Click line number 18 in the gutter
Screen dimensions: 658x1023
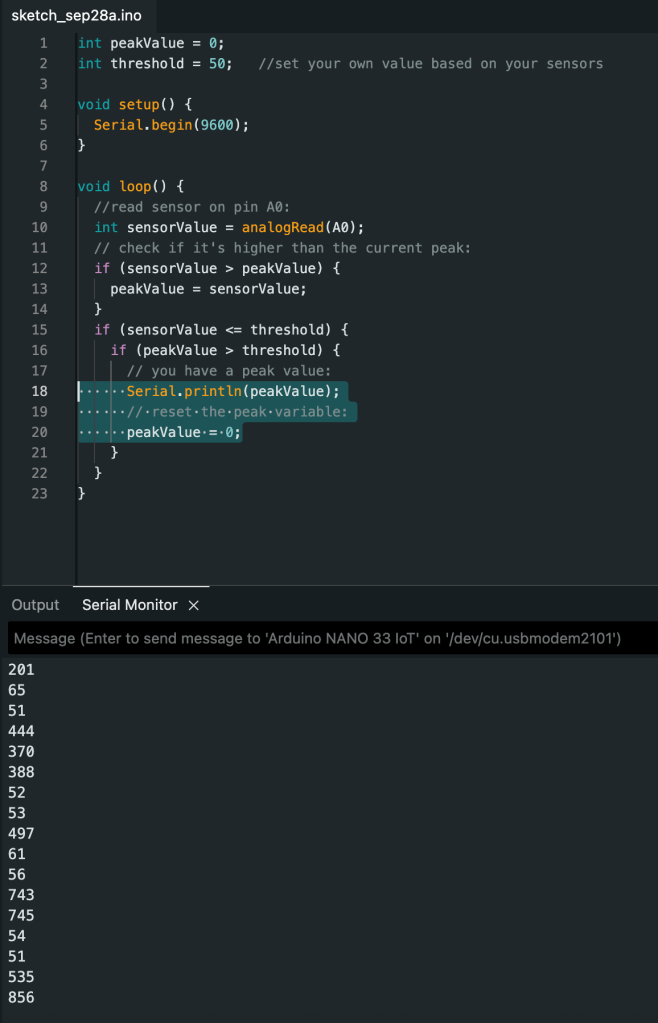39,391
